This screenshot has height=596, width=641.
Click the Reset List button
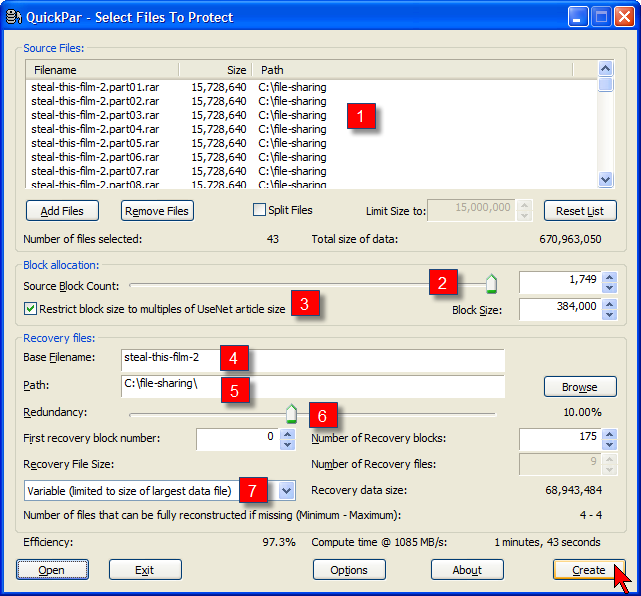coord(580,211)
